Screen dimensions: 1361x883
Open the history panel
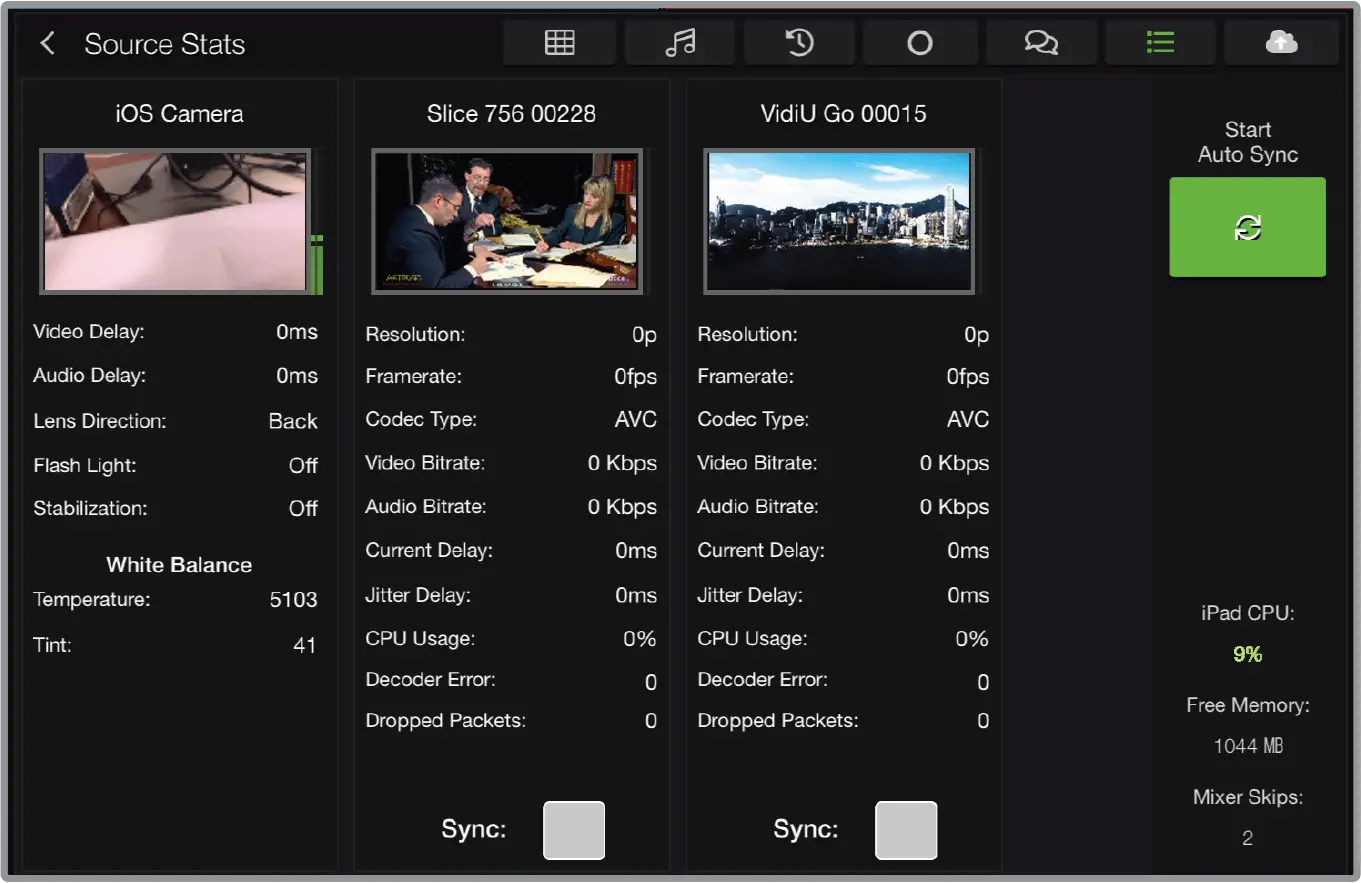pos(799,42)
